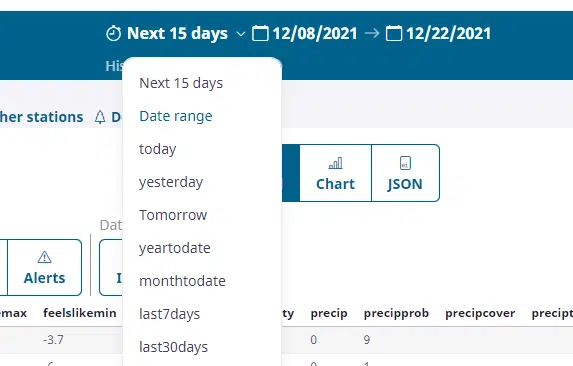Open the weather stations link

tap(41, 117)
